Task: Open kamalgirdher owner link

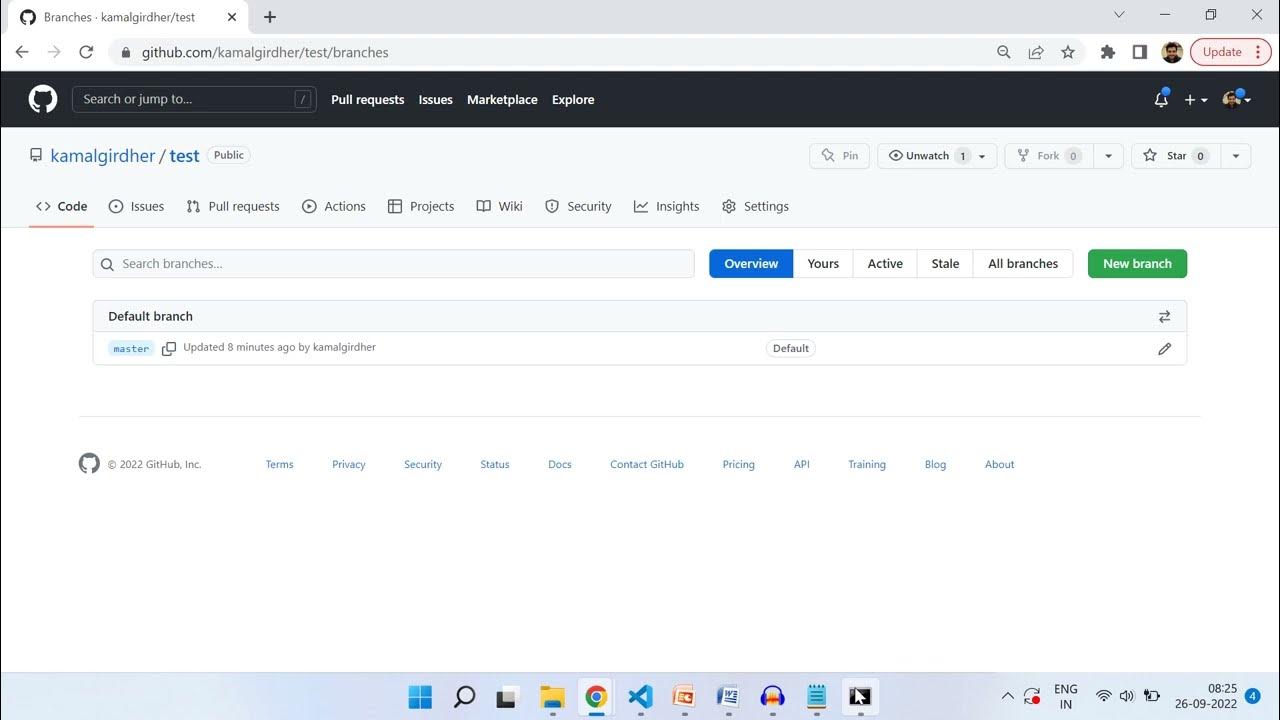Action: [103, 156]
